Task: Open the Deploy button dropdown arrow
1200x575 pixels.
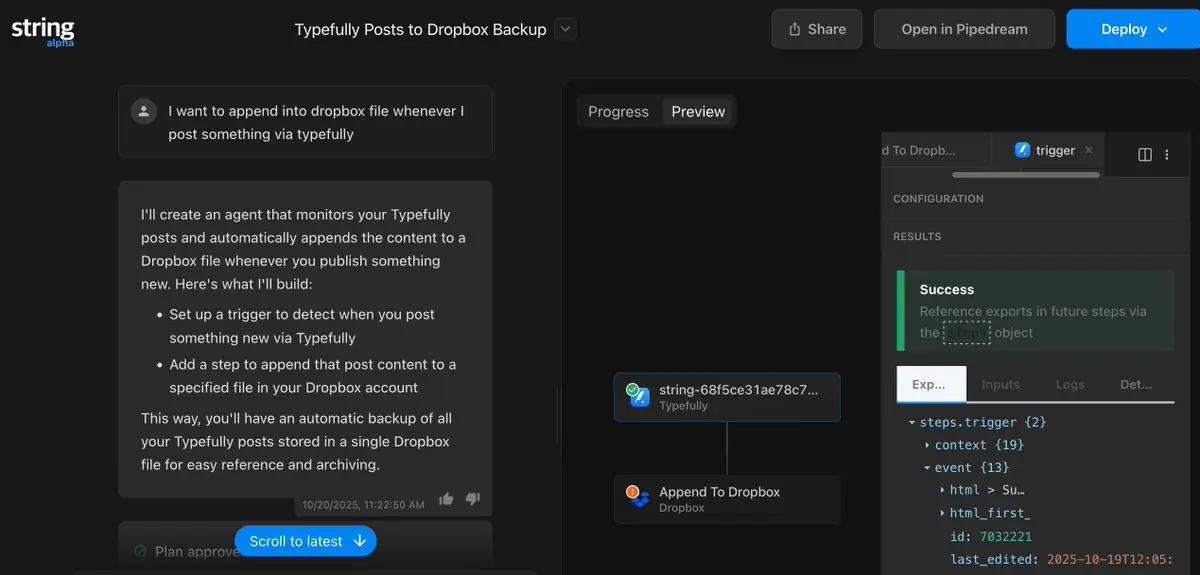Action: coord(1163,29)
